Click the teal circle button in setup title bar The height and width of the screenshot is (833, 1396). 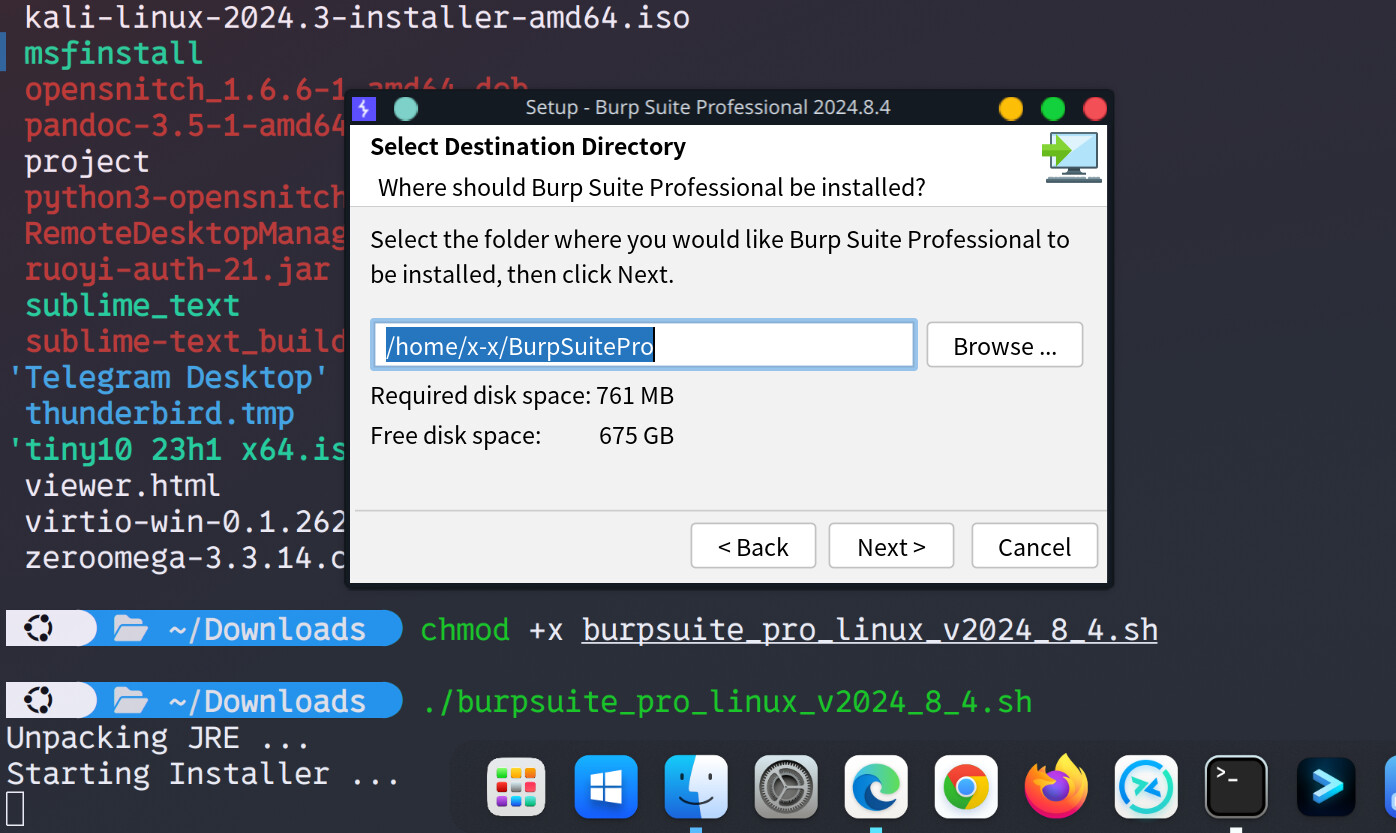click(406, 108)
